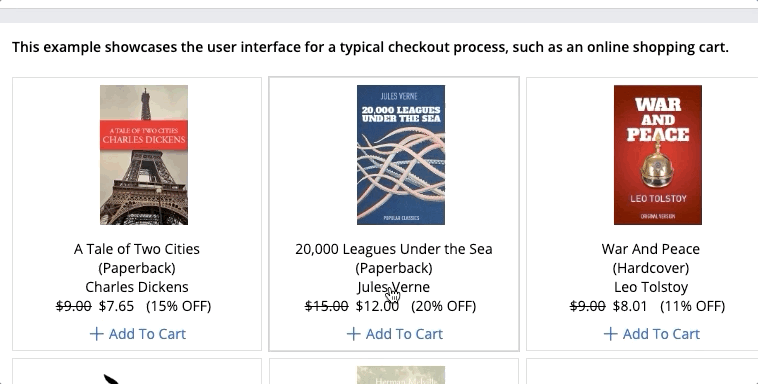Select the A Tale of Two Cities title text
Image resolution: width=758 pixels, height=384 pixels.
(137, 249)
